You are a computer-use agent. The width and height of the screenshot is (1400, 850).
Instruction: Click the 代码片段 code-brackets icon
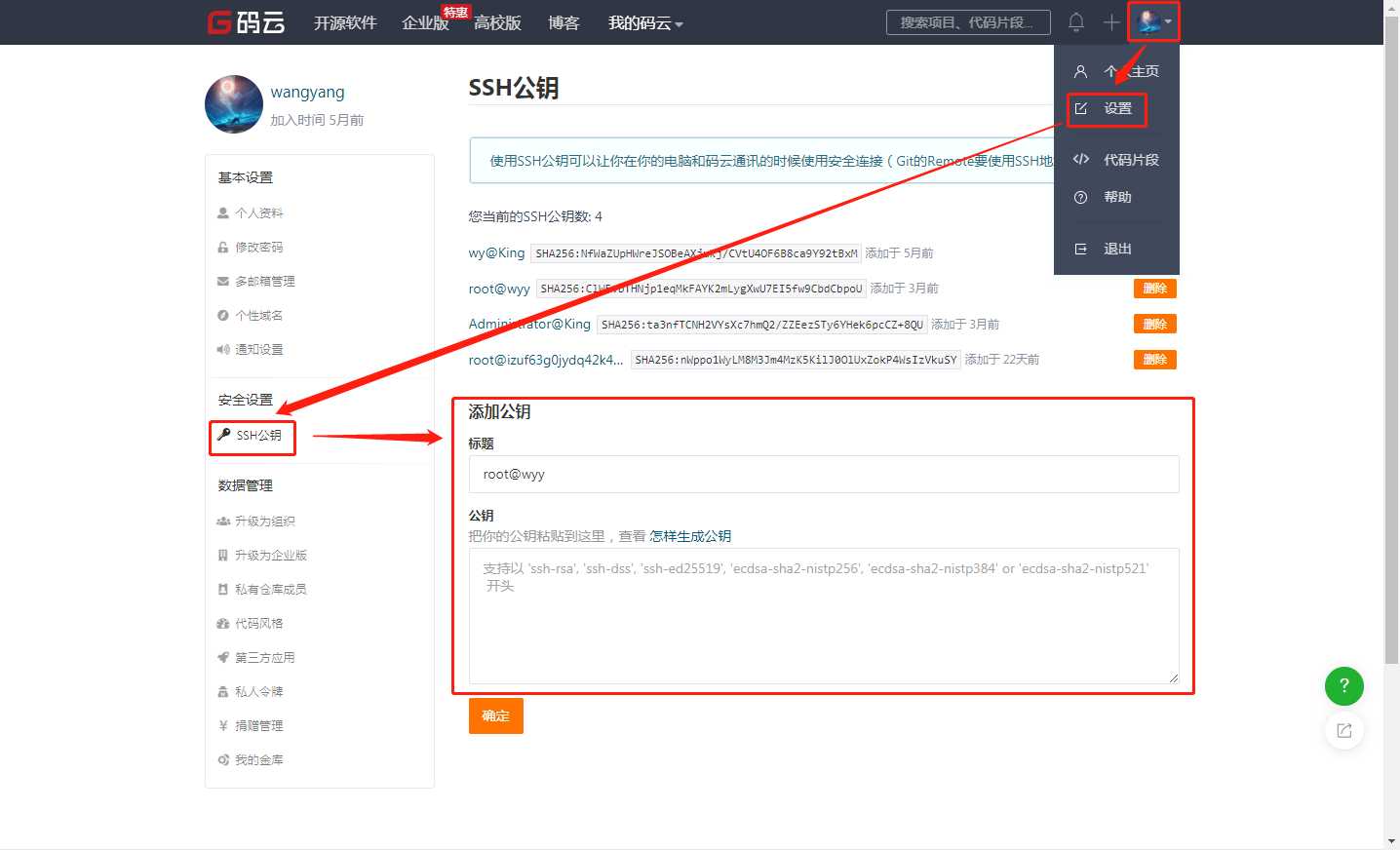tap(1080, 160)
